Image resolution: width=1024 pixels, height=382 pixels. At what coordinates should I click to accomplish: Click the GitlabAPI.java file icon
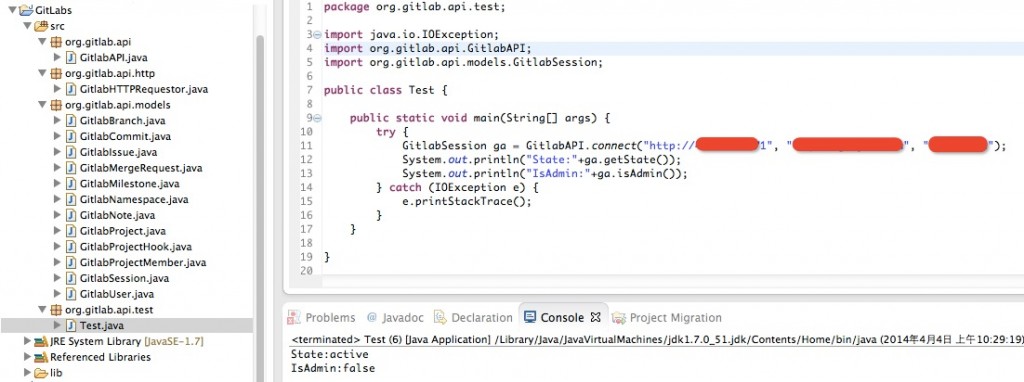[72, 57]
